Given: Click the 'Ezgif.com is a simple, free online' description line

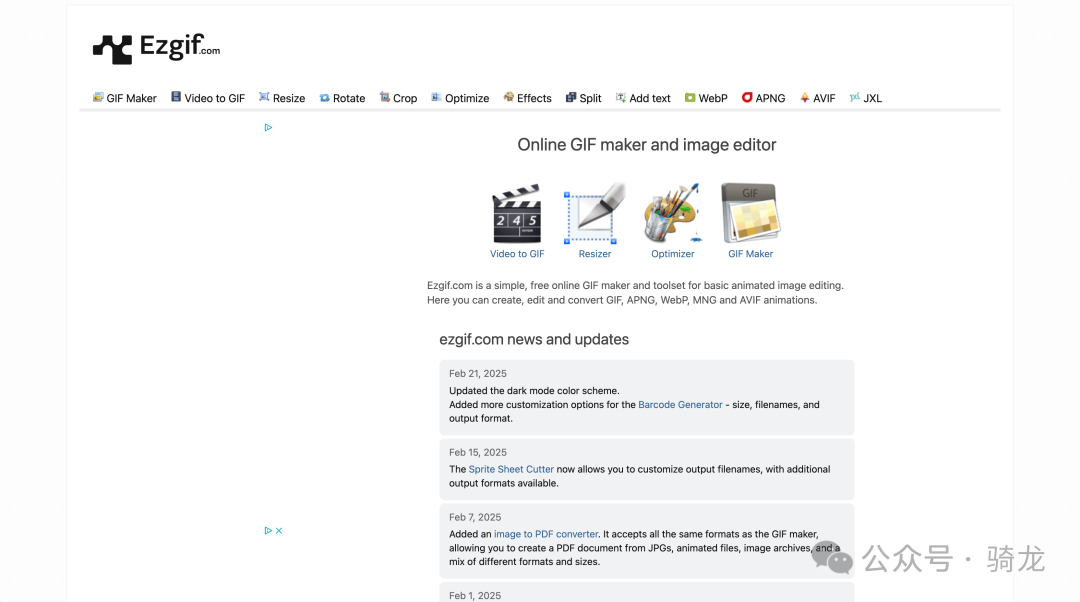Looking at the screenshot, I should pyautogui.click(x=635, y=285).
